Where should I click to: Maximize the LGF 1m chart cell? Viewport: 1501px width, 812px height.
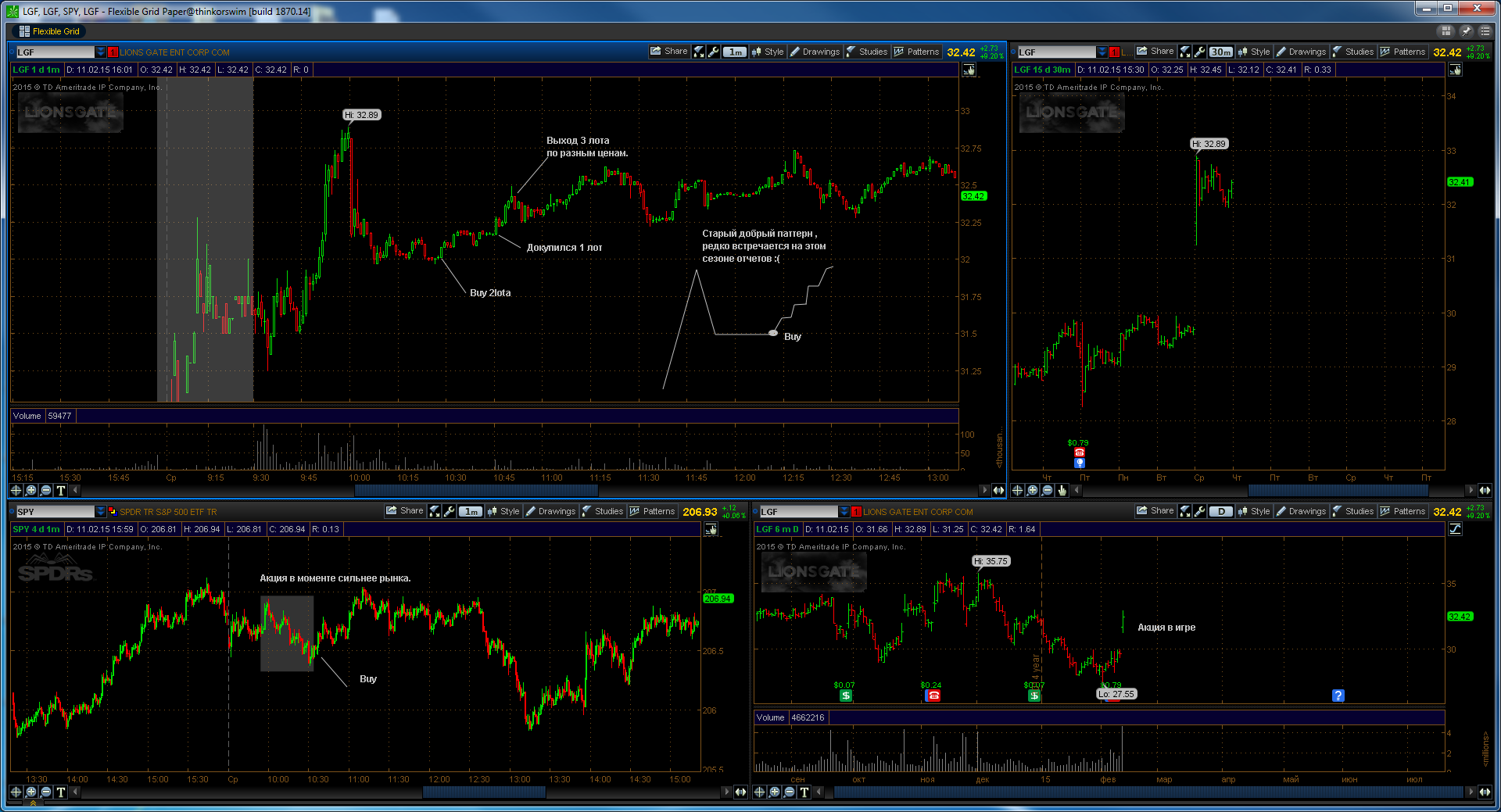tap(699, 52)
